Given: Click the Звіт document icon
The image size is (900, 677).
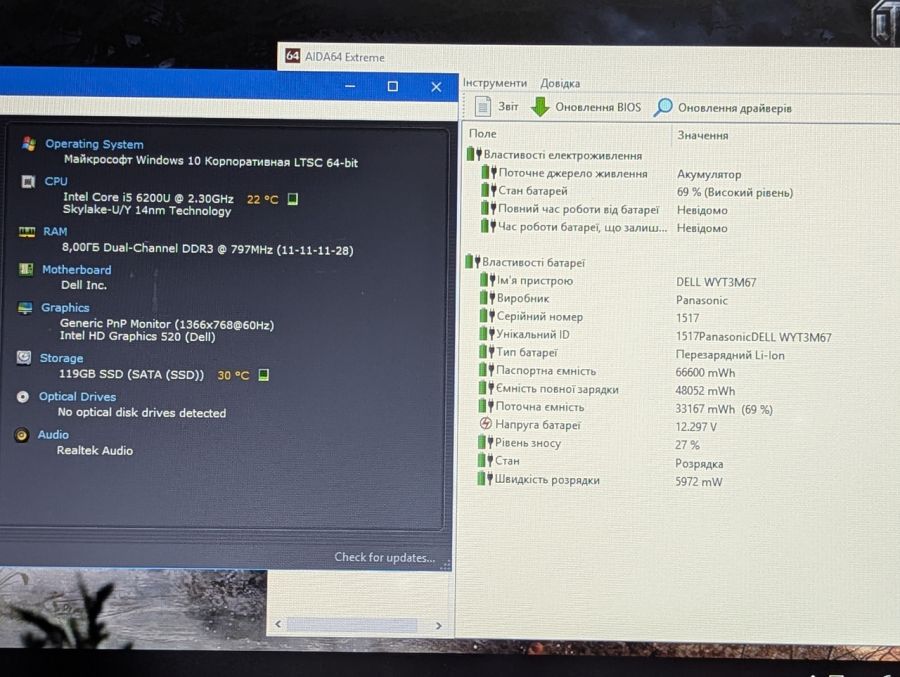Looking at the screenshot, I should click(x=483, y=106).
